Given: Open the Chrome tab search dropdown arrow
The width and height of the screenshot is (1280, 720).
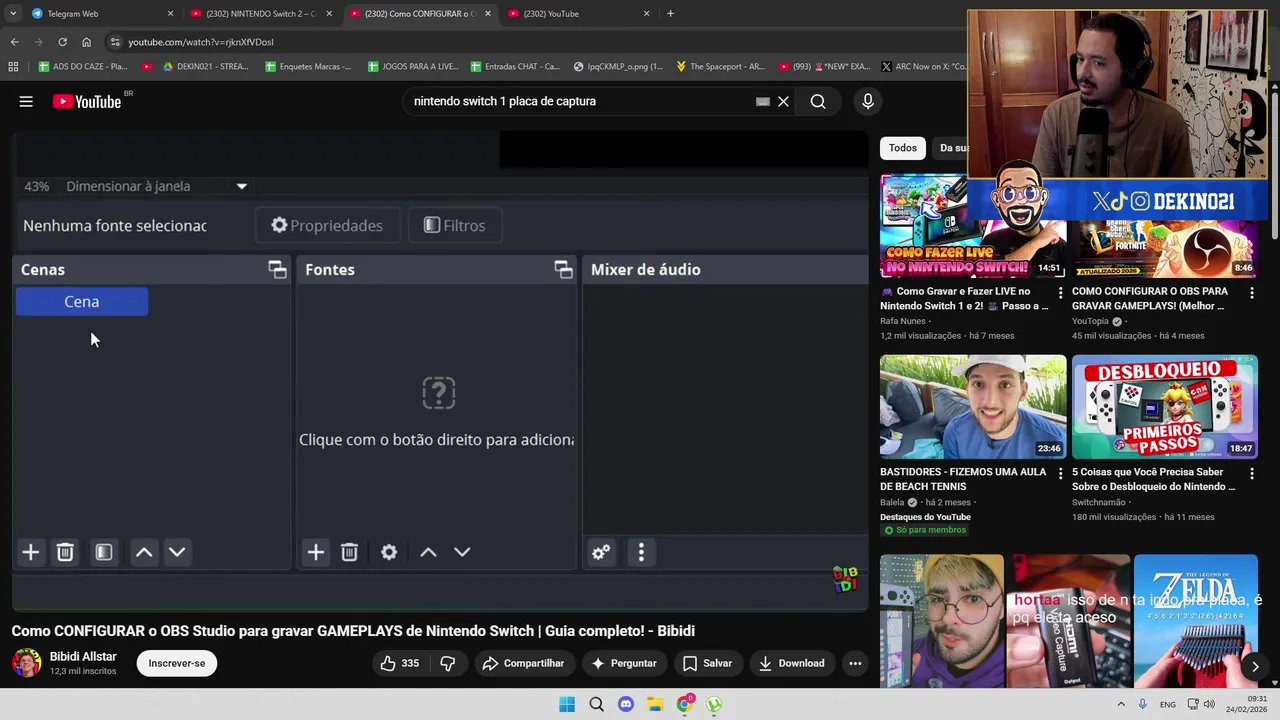Looking at the screenshot, I should [13, 14].
